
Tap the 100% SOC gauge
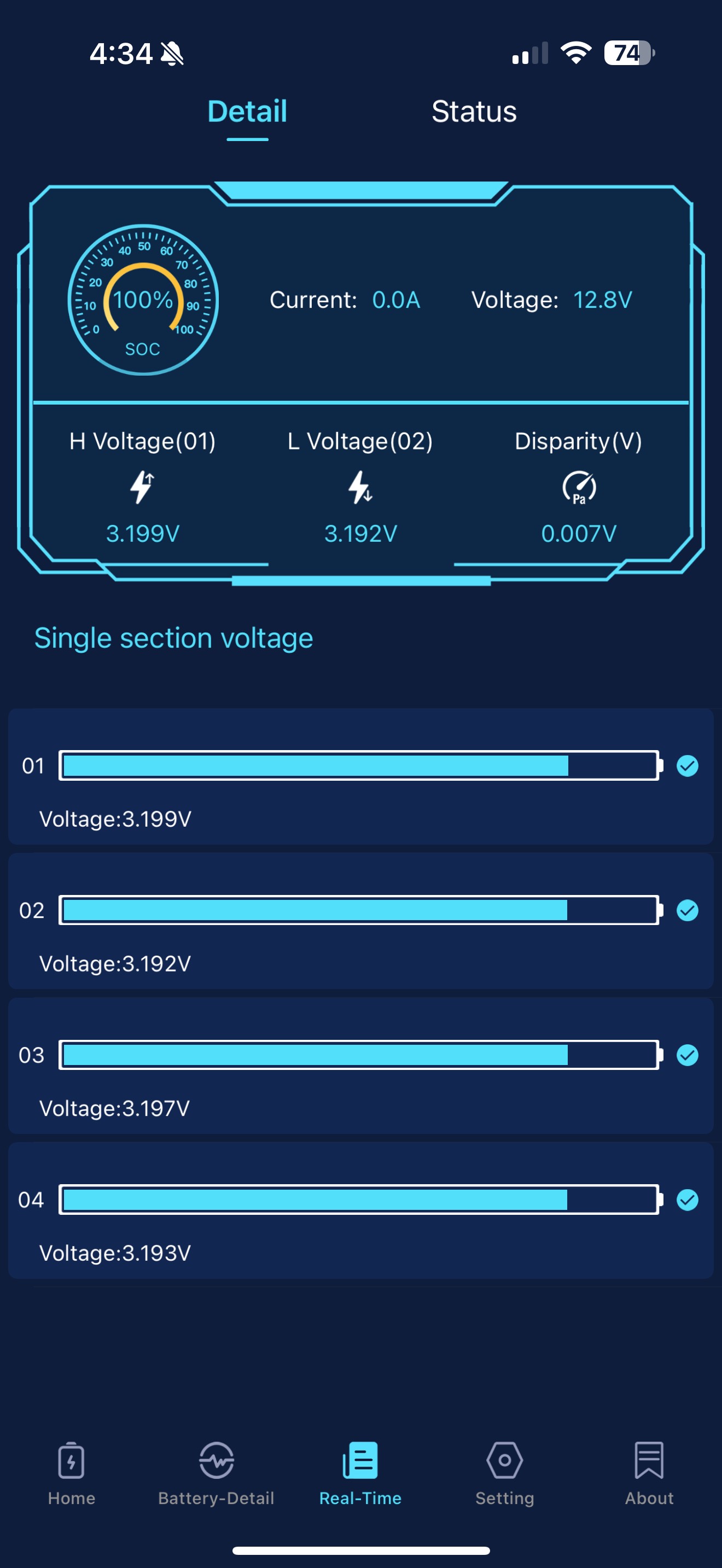[x=143, y=300]
